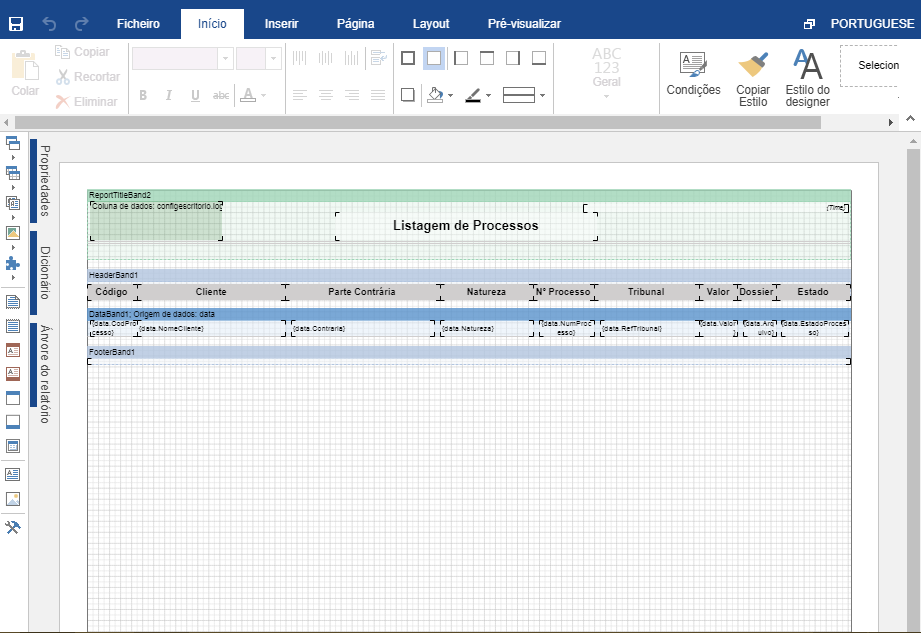This screenshot has width=921, height=633.
Task: Select the Text component tool
Action: click(x=13, y=474)
